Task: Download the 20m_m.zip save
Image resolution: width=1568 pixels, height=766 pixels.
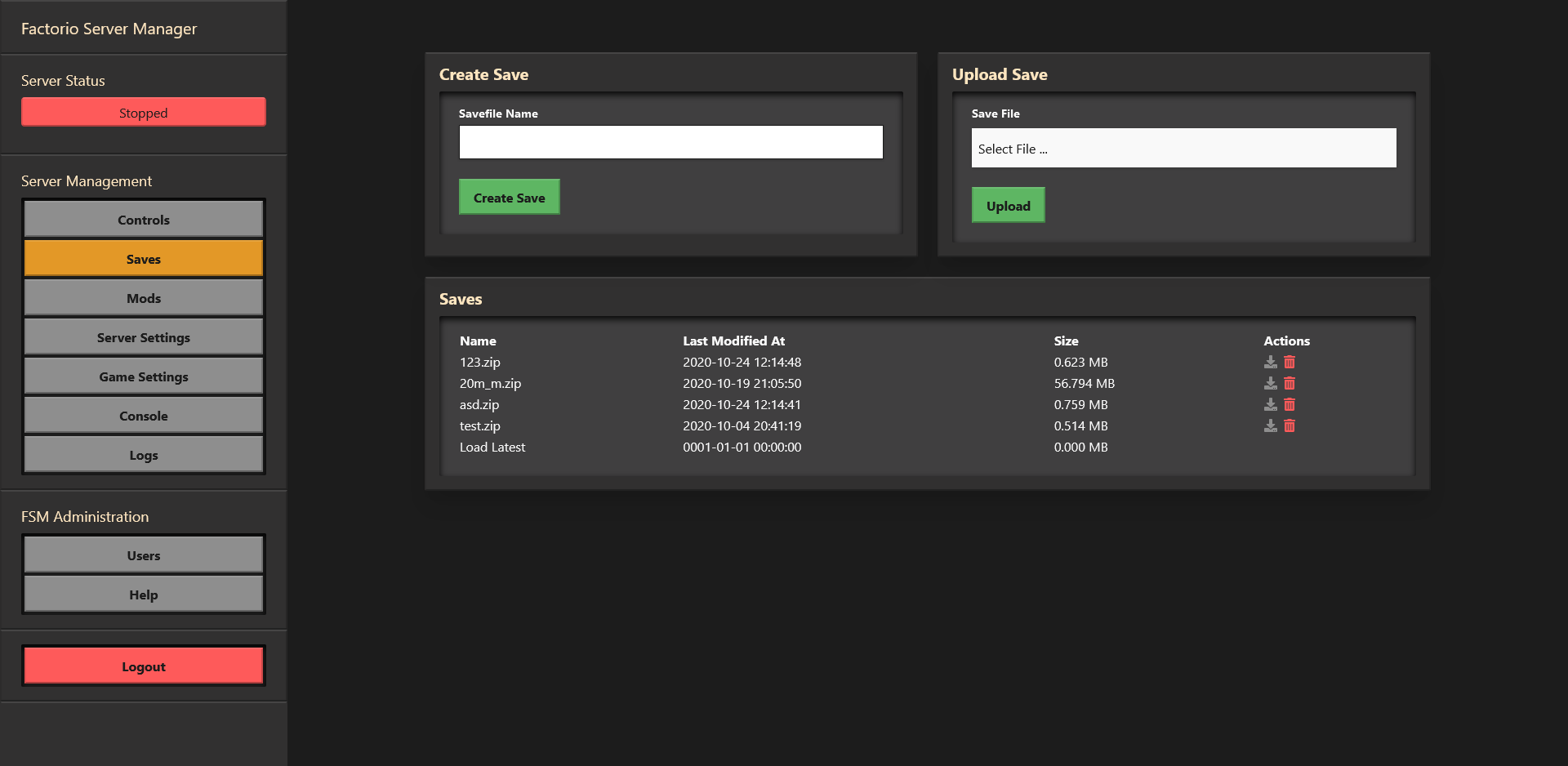Action: pyautogui.click(x=1271, y=383)
